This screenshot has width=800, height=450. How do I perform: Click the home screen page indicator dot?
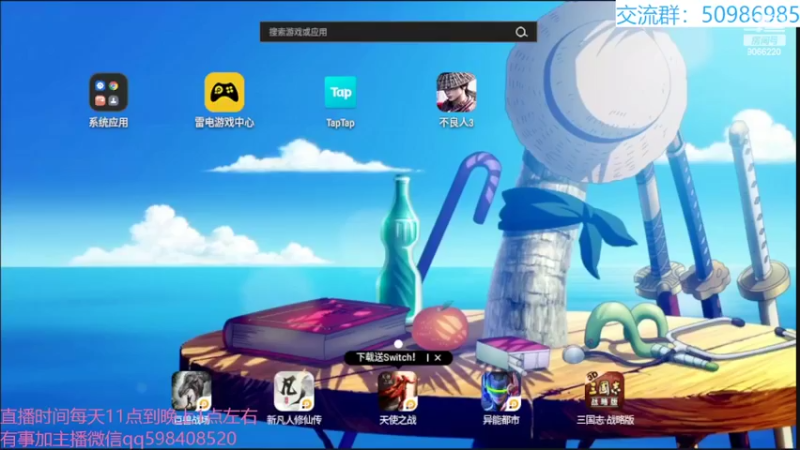(x=398, y=344)
